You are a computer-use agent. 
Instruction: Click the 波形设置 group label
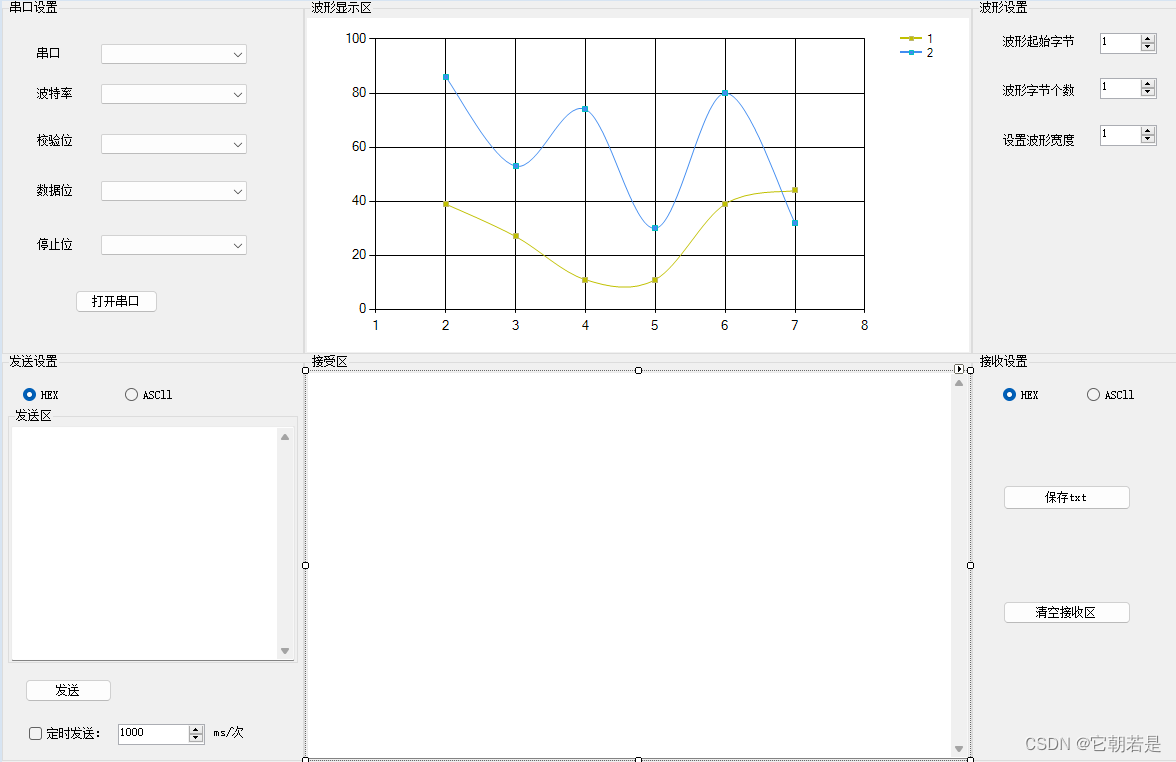(x=1004, y=8)
